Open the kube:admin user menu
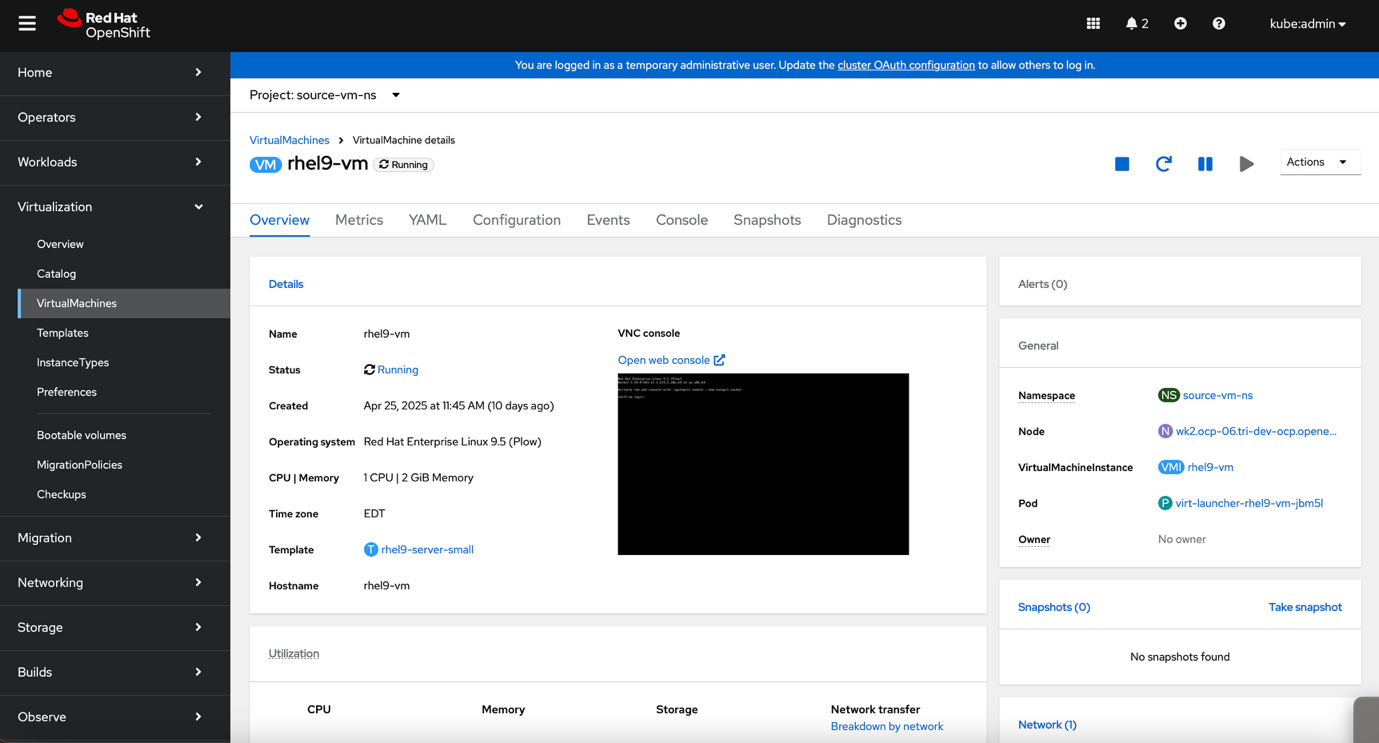Screen dimensions: 1379x743 [x=1307, y=24]
